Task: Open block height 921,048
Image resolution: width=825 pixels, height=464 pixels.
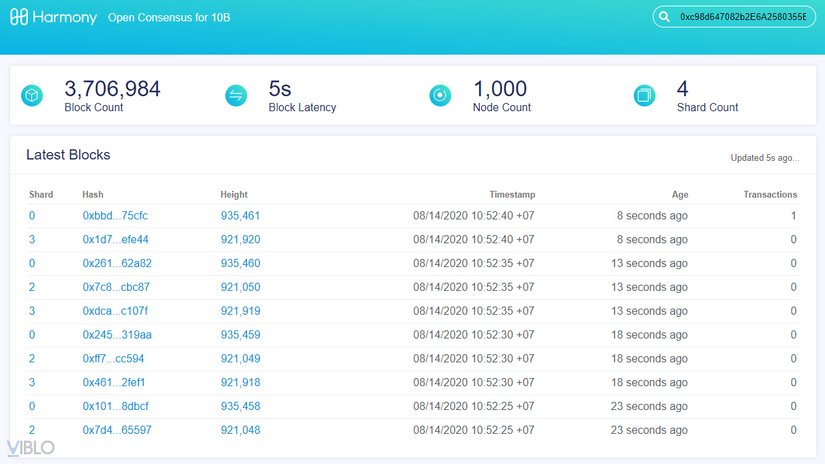Action: pyautogui.click(x=240, y=430)
